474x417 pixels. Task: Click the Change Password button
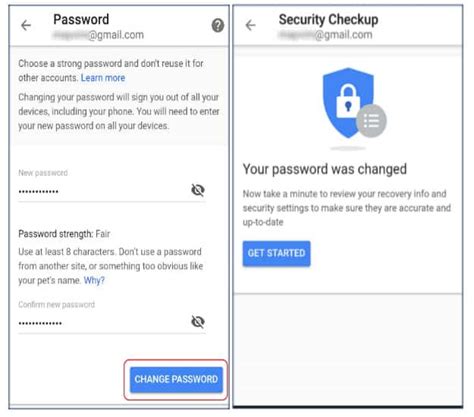click(x=176, y=379)
